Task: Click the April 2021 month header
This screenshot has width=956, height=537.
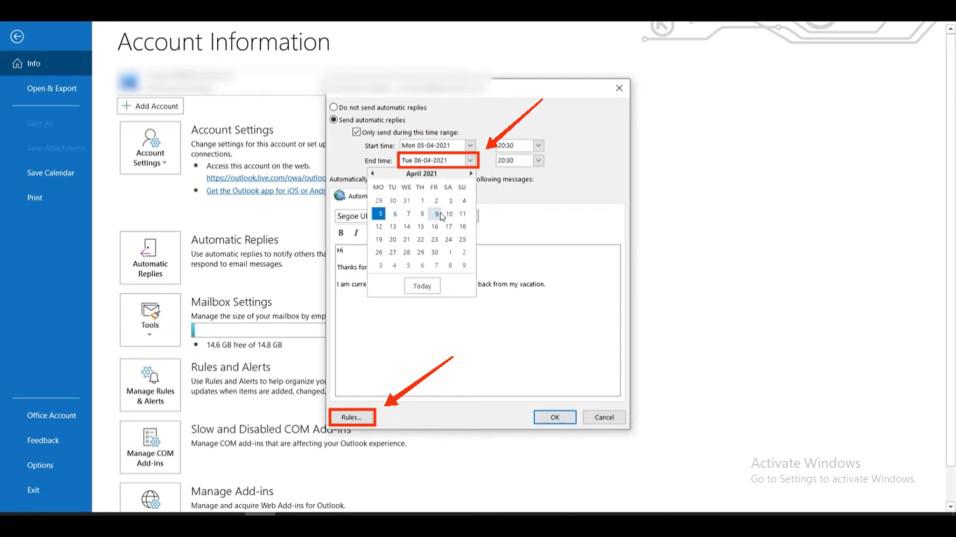Action: click(421, 174)
